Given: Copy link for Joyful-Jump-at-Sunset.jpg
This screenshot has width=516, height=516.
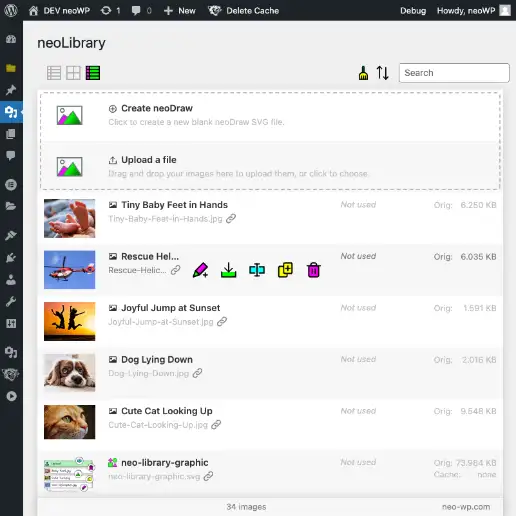Looking at the screenshot, I should pos(222,322).
